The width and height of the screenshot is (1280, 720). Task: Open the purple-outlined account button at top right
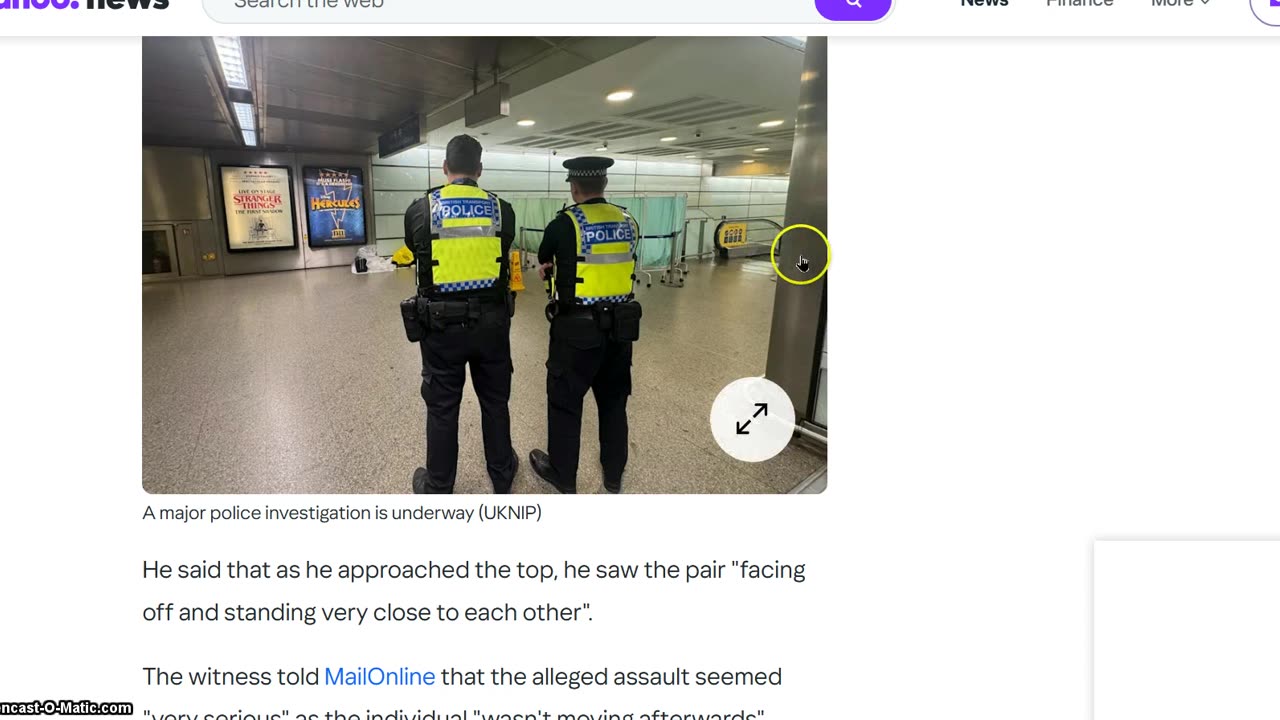[1266, 8]
